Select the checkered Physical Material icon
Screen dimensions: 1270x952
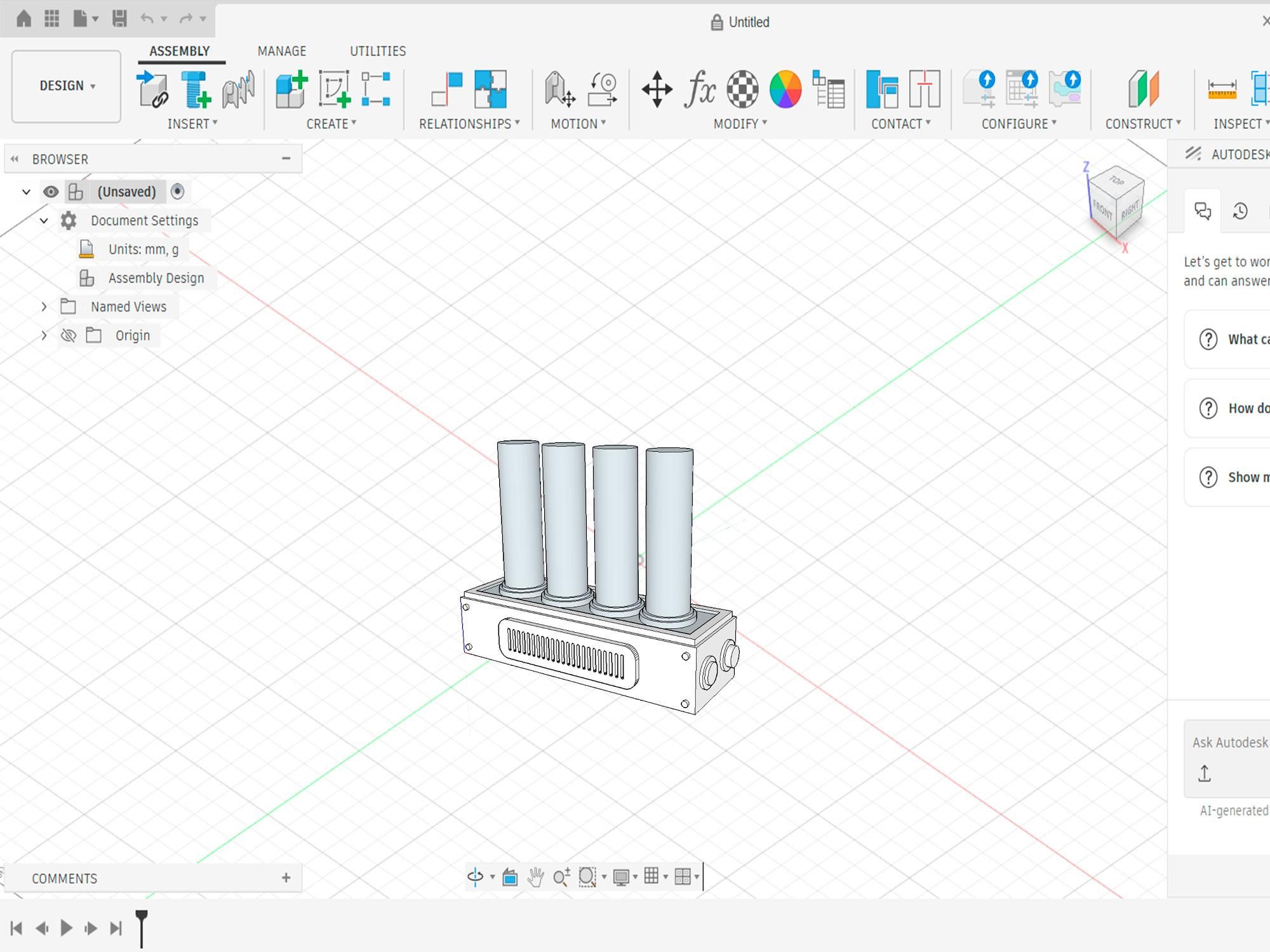point(742,89)
